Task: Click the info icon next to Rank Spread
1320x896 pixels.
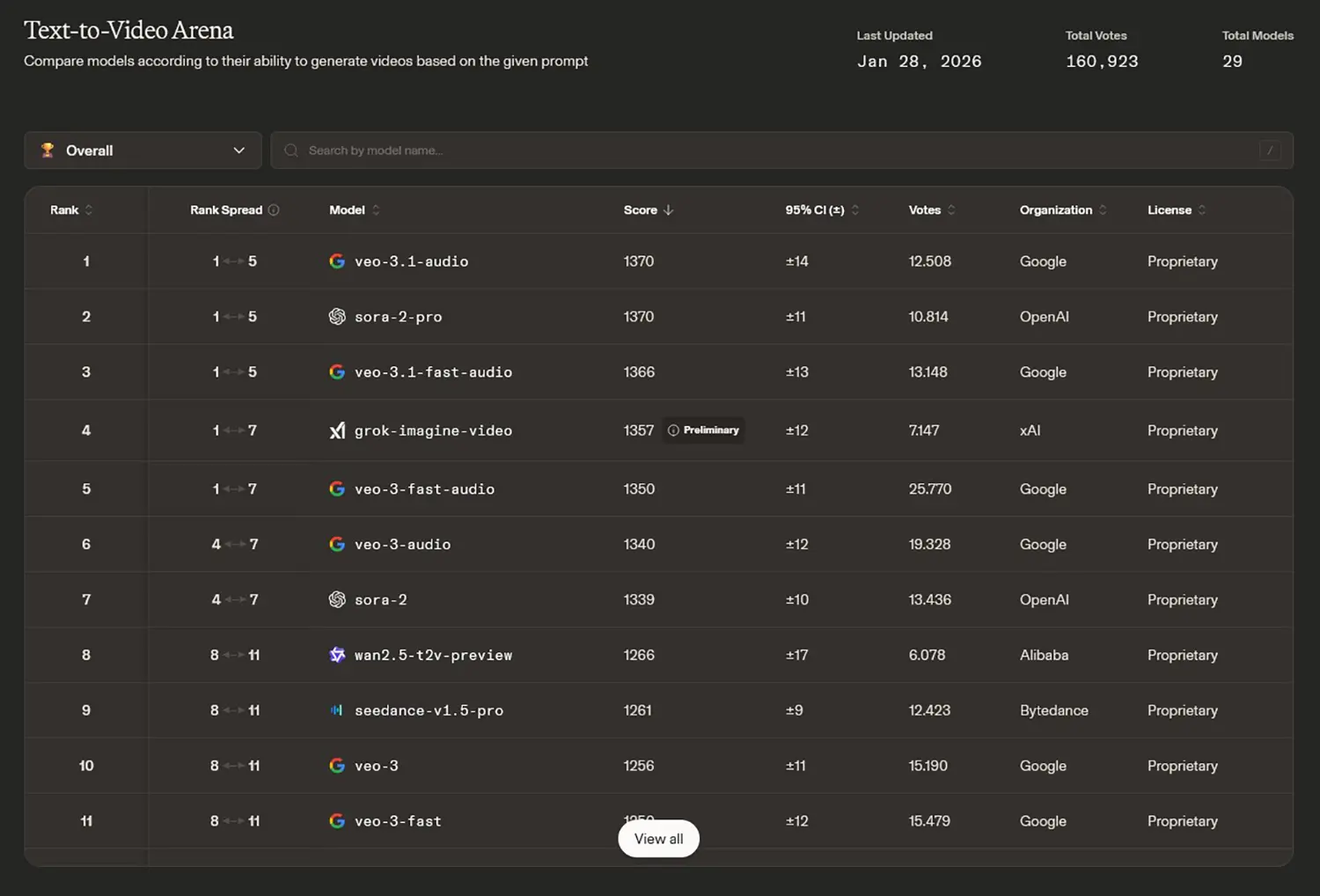Action: point(274,210)
